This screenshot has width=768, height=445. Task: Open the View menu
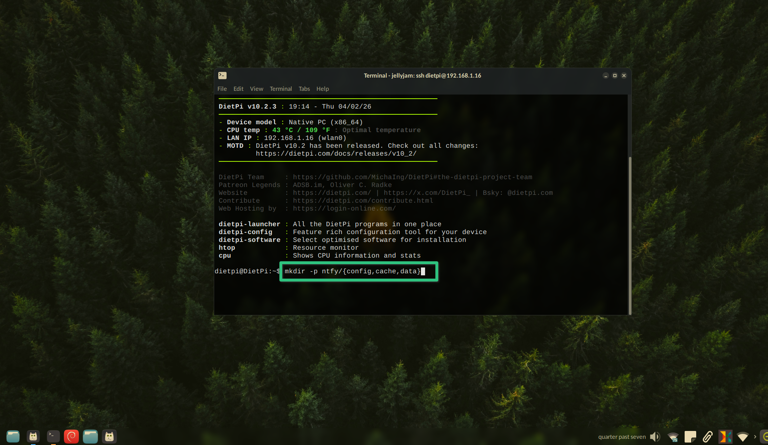(256, 89)
